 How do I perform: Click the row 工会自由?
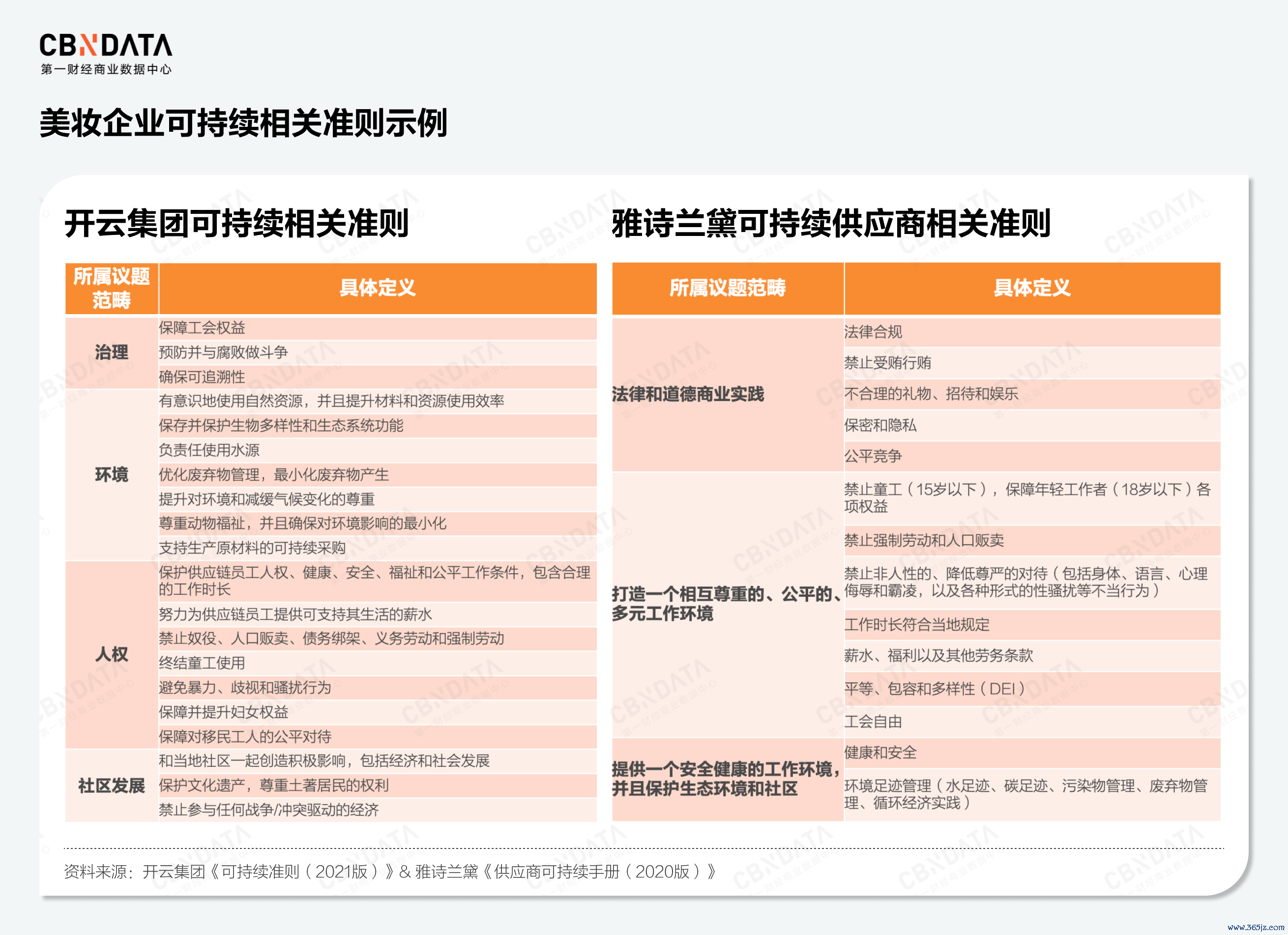coord(873,722)
